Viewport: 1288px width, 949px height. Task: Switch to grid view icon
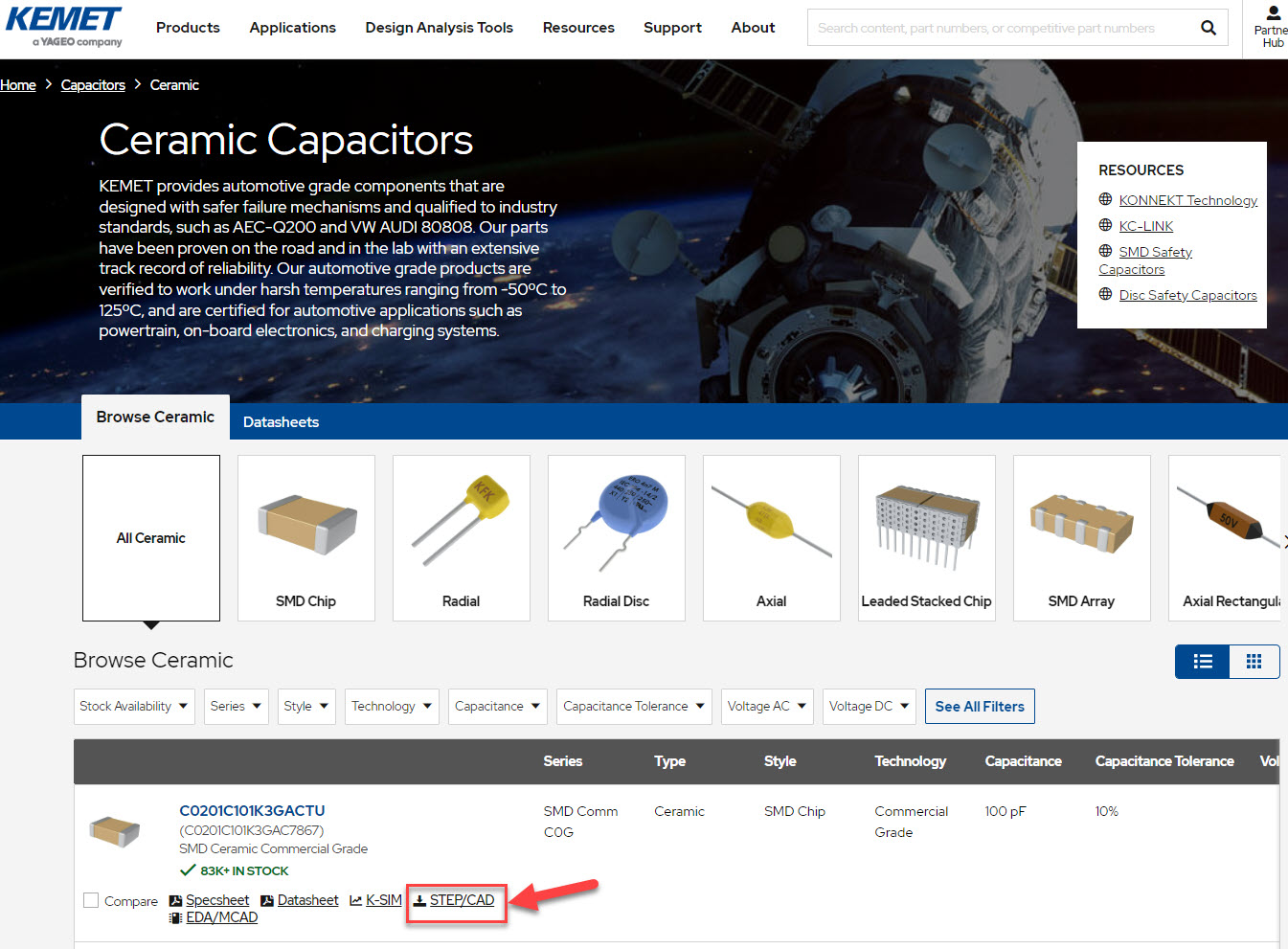1254,662
